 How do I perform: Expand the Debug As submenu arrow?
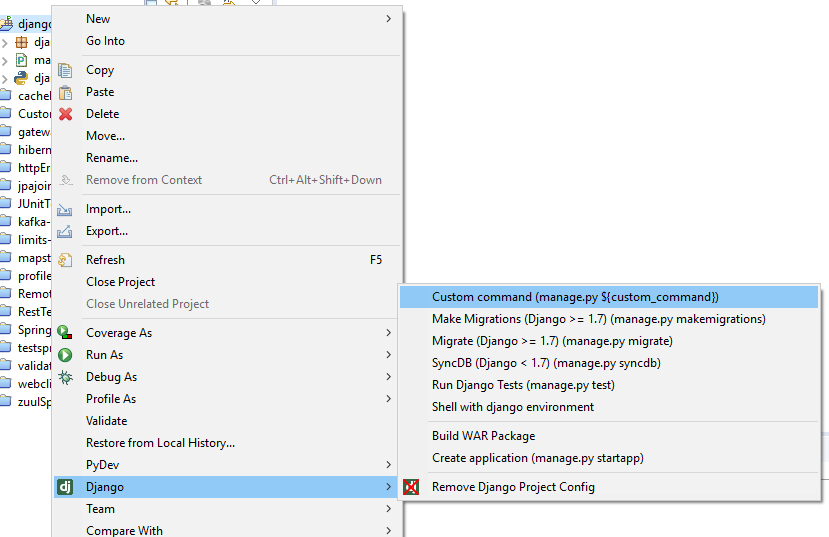coord(389,377)
